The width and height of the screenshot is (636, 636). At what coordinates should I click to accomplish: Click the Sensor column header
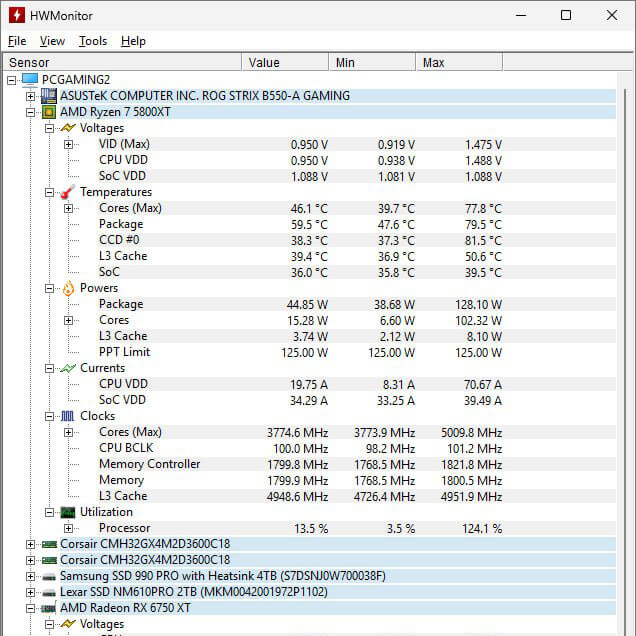pyautogui.click(x=122, y=62)
